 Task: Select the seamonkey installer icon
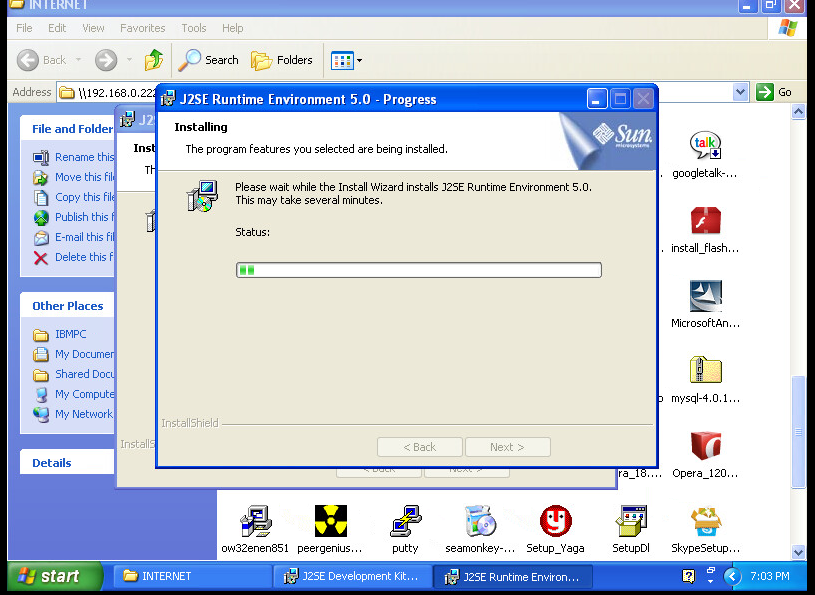coord(480,521)
